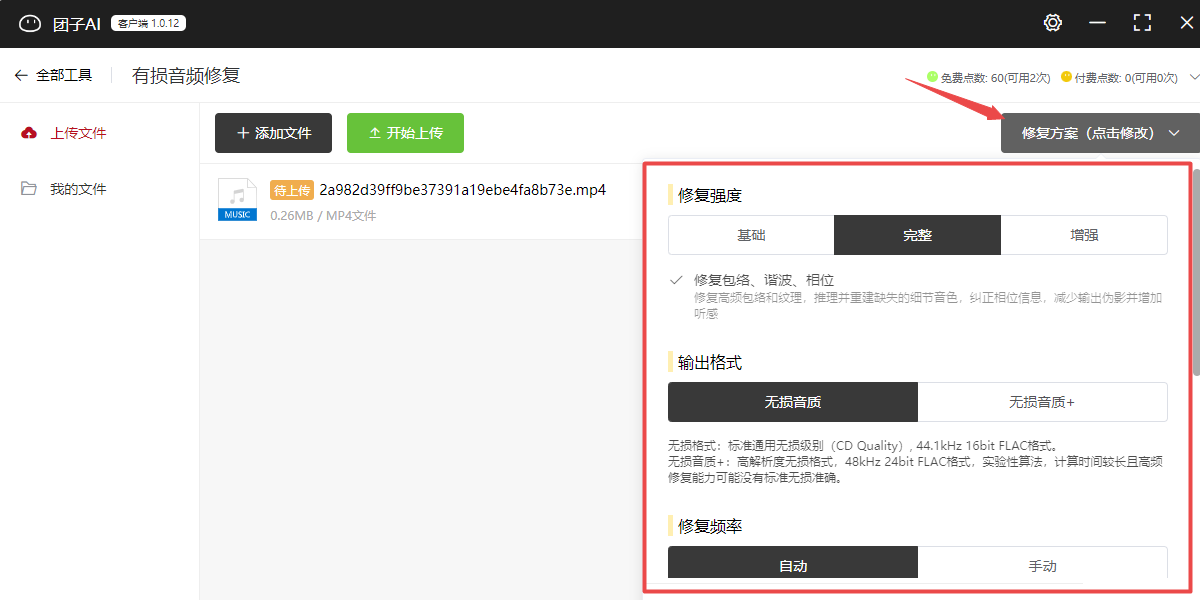Open the settings gear in the title bar

pyautogui.click(x=1053, y=23)
